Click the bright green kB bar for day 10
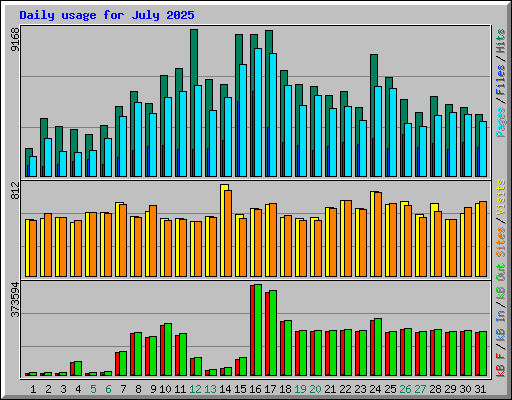Viewport: 512px width, 400px height. [x=168, y=349]
